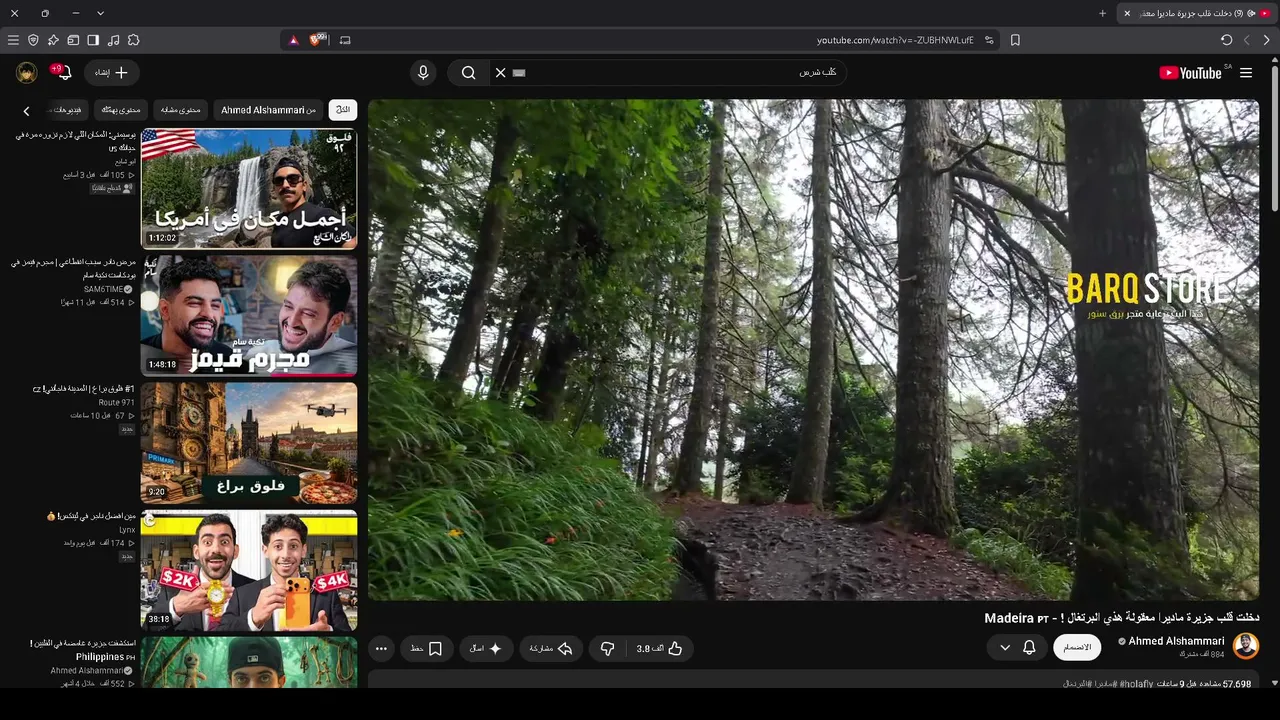Share the video (مشاركة)
Screen dimensions: 1280x720
pos(551,649)
